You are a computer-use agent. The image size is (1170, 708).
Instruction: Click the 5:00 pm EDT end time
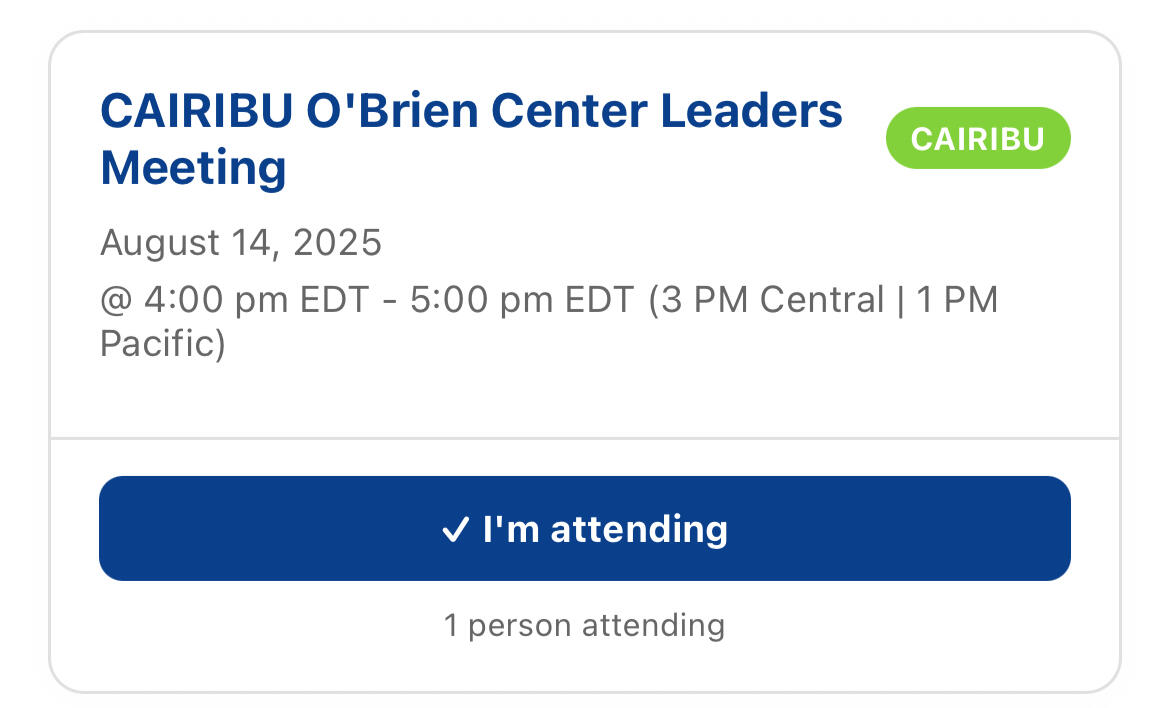pos(522,301)
